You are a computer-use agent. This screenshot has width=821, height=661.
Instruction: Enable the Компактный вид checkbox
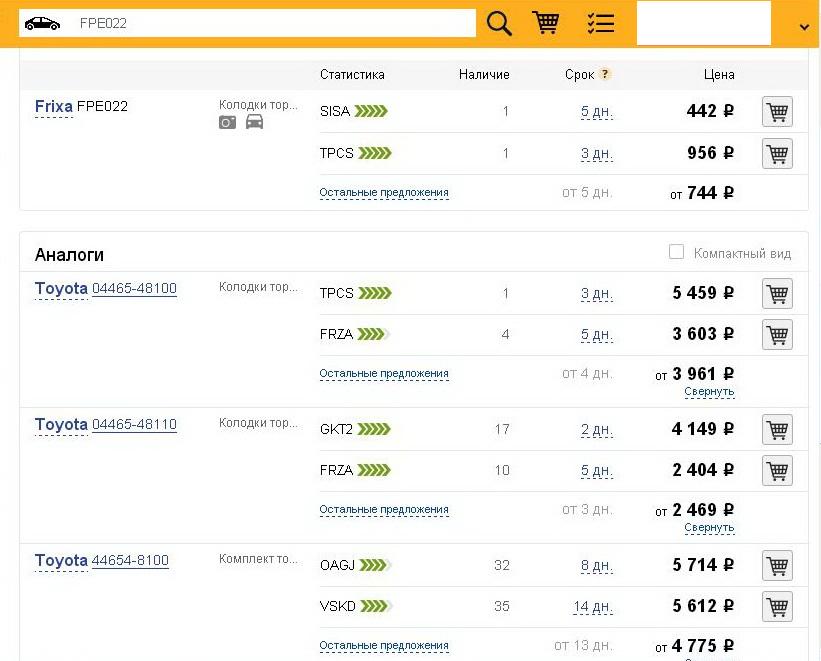pos(676,251)
